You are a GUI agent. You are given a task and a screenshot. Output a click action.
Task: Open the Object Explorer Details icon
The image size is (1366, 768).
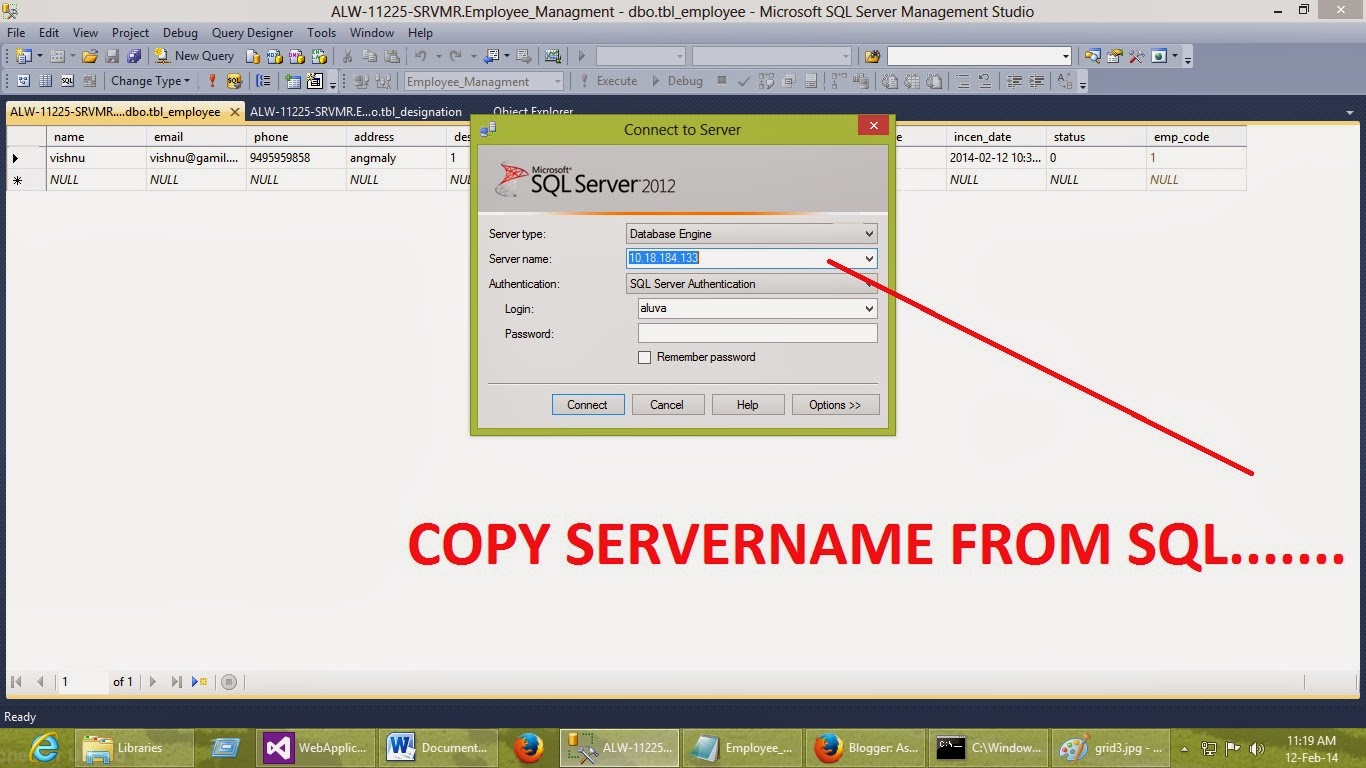(1092, 56)
